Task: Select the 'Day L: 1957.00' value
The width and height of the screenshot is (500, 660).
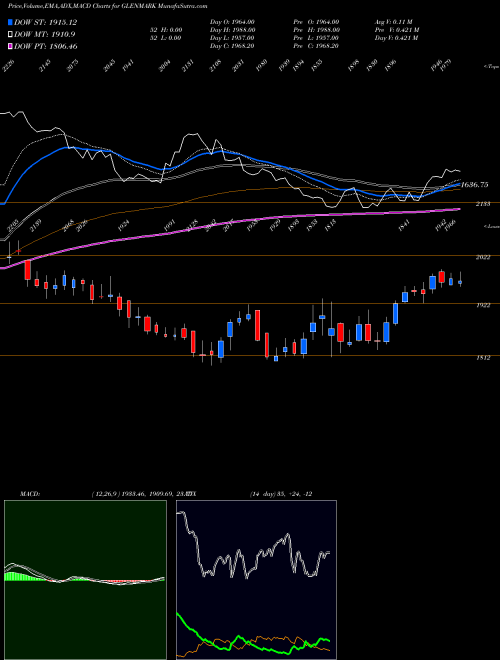Action: 232,38
